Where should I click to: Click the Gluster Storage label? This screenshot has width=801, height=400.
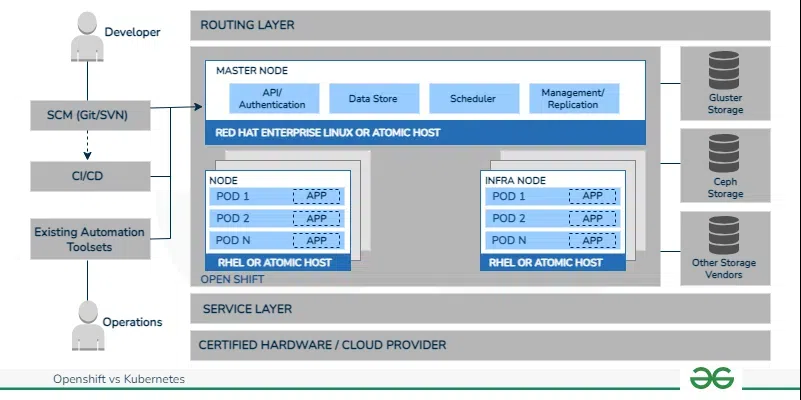(725, 104)
